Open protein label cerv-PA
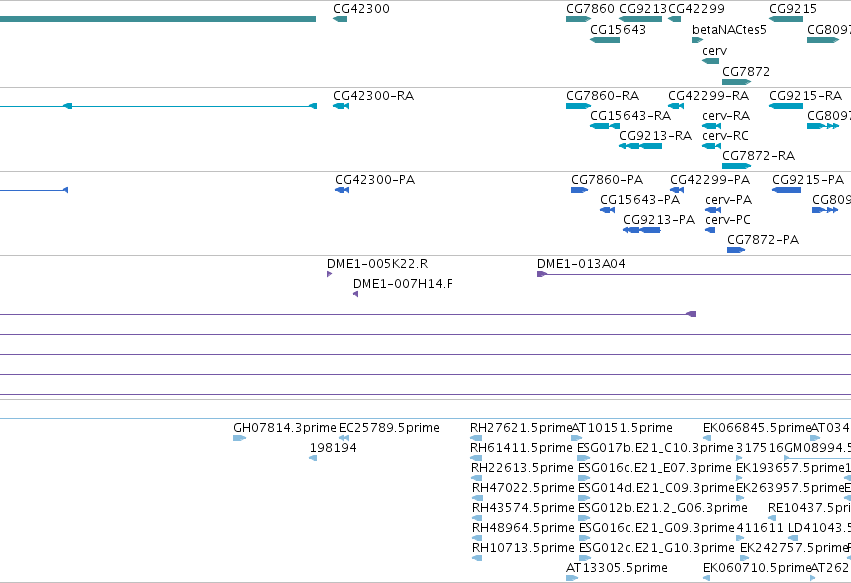Viewport: 851px width, 583px height. pyautogui.click(x=728, y=200)
